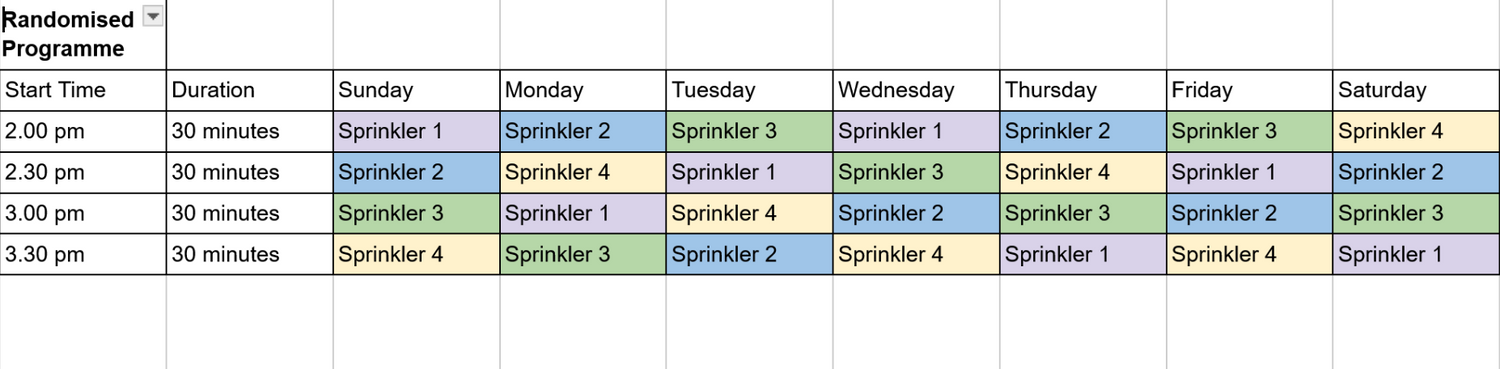Select the 3.30 pm start time cell

coord(83,254)
